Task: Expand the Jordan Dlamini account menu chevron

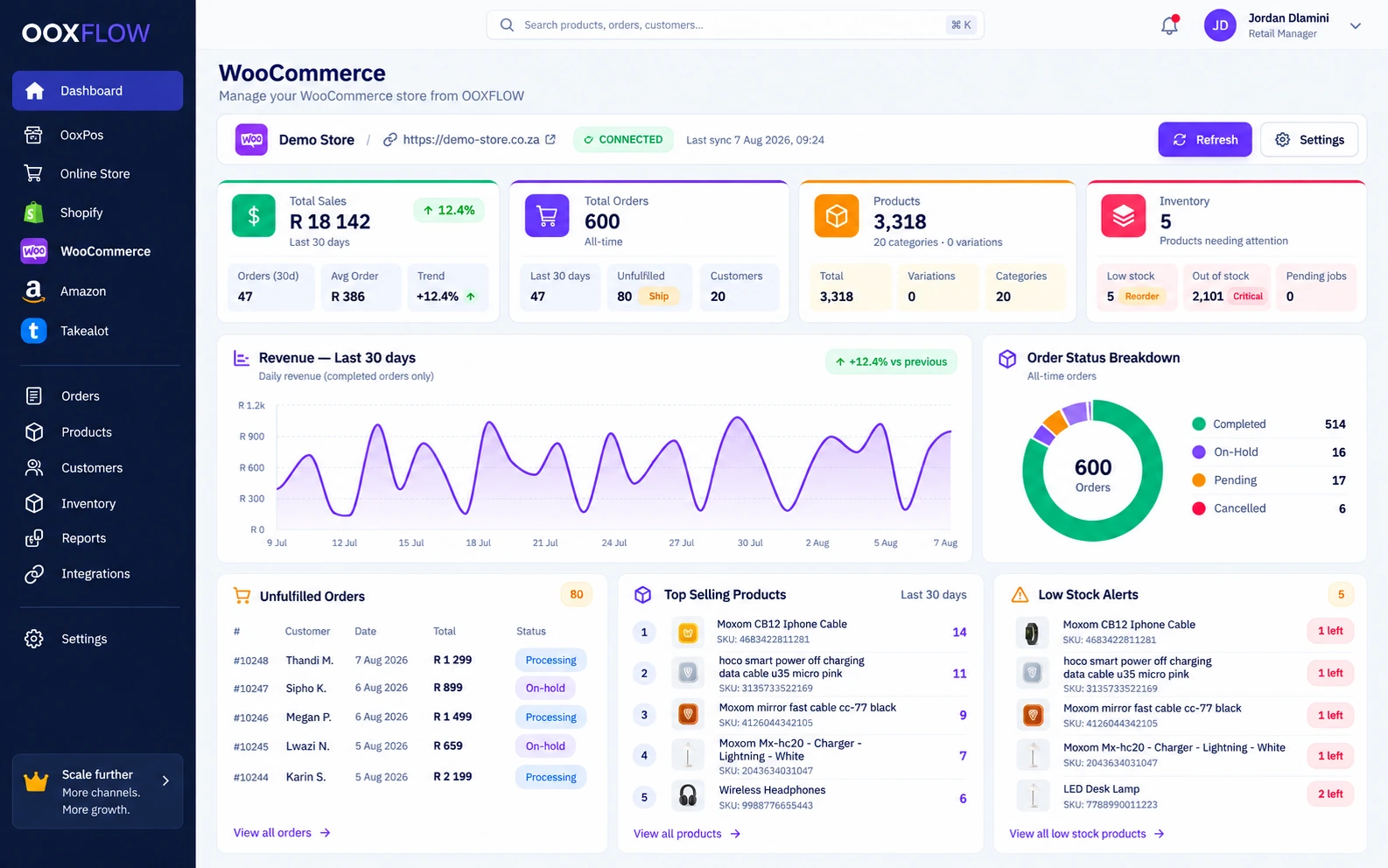Action: [1355, 25]
